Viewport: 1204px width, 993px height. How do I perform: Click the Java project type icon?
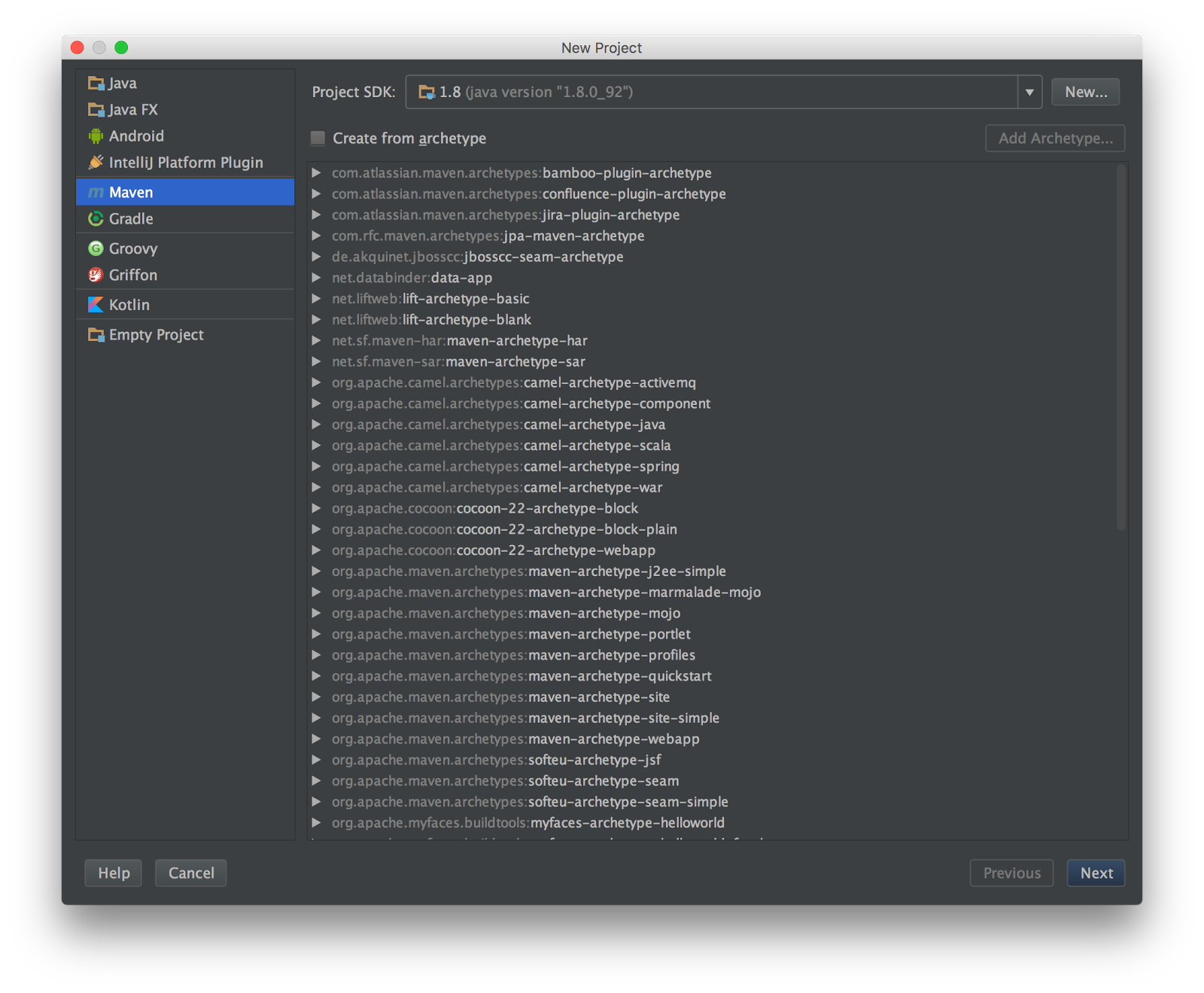pos(96,84)
